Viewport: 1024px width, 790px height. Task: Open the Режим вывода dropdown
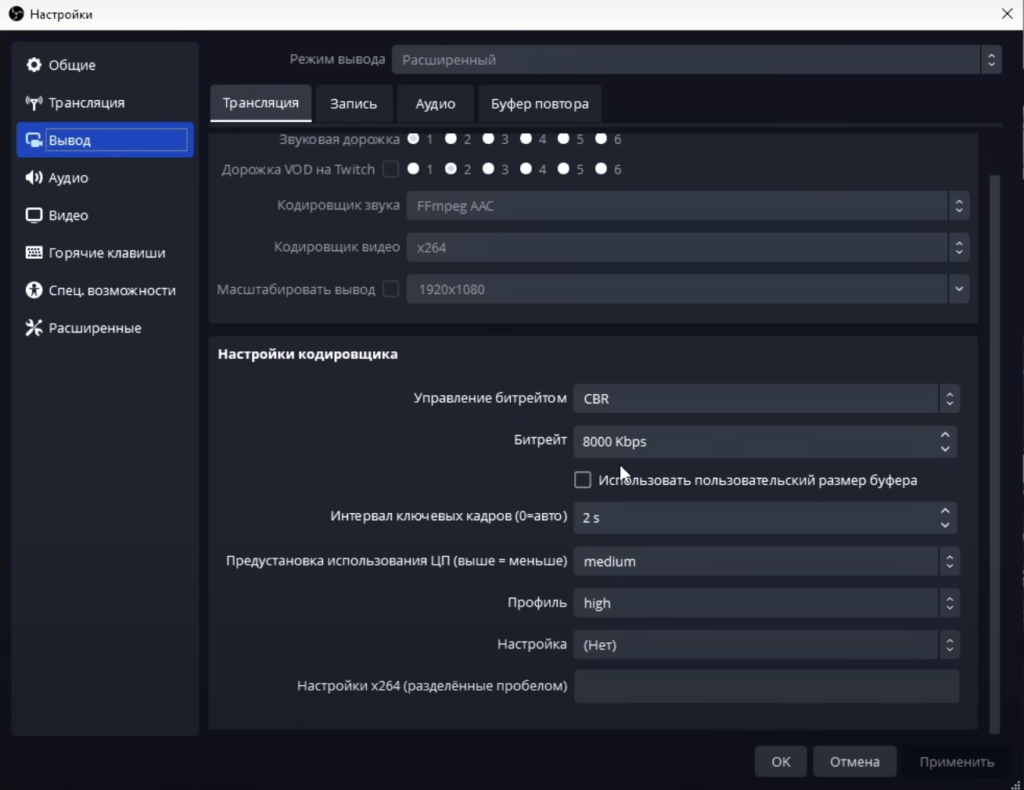point(696,59)
